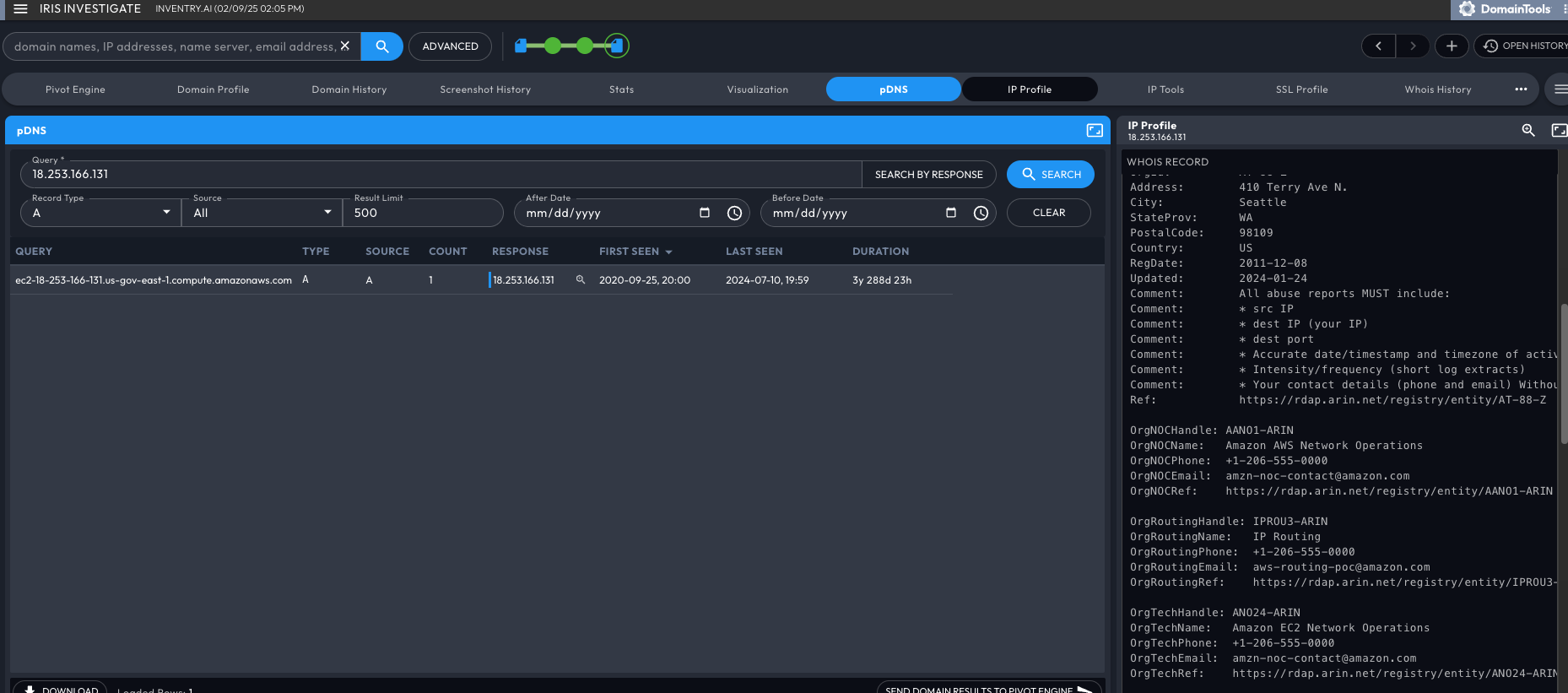The width and height of the screenshot is (1568, 693).
Task: Go to the Stats tab
Action: click(621, 89)
